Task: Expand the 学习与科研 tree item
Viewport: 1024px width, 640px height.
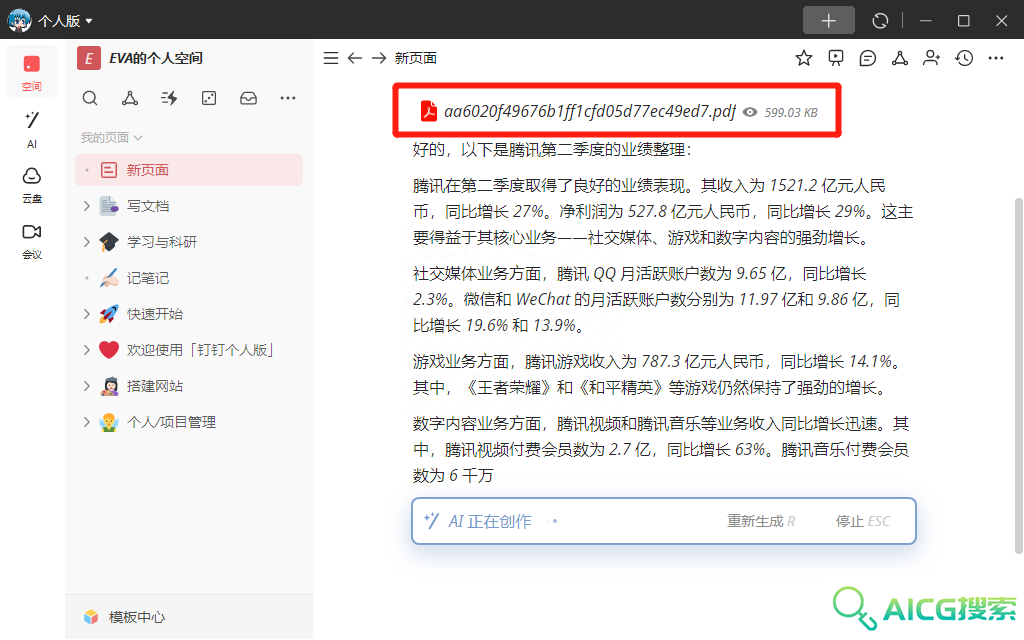Action: pos(86,242)
